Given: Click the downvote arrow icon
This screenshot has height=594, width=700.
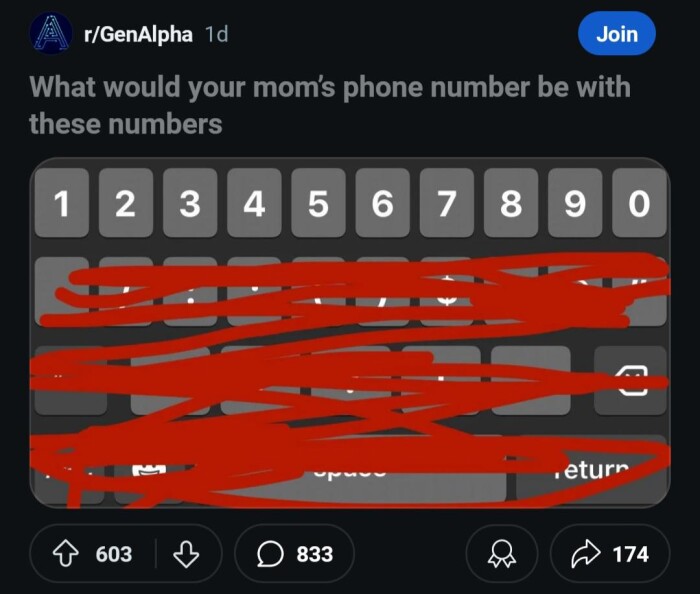Looking at the screenshot, I should click(186, 553).
